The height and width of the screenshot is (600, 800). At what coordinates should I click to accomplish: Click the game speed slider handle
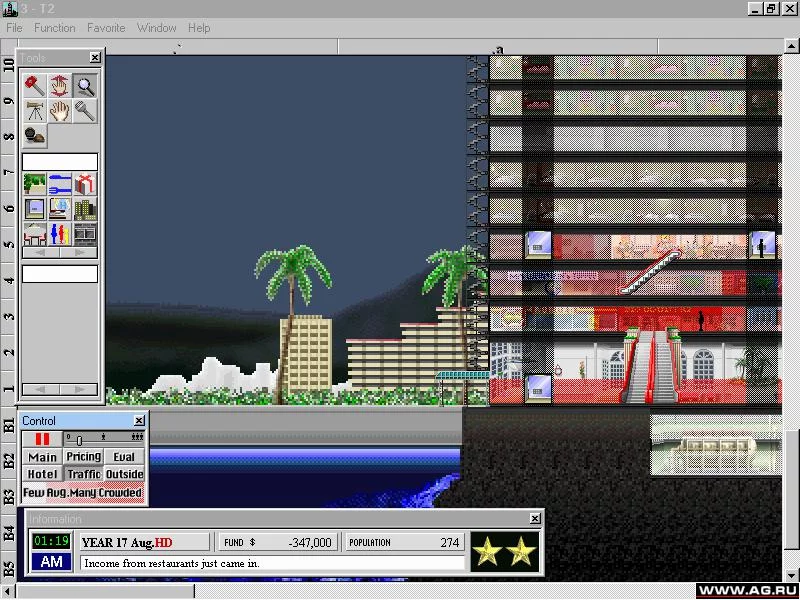(79, 440)
